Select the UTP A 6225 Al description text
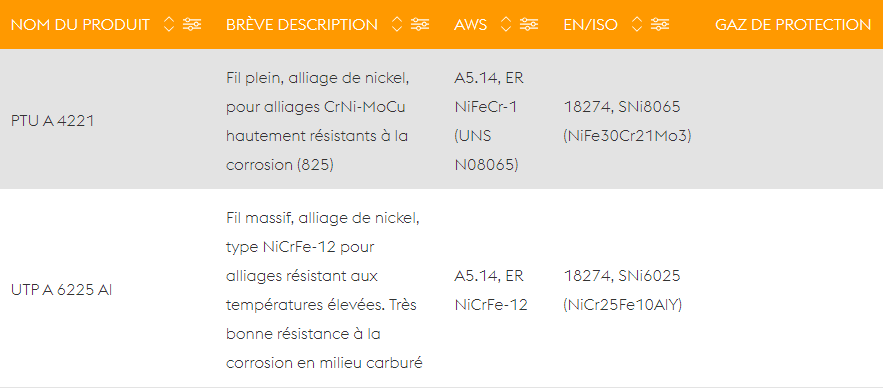The height and width of the screenshot is (388, 883). pos(324,291)
